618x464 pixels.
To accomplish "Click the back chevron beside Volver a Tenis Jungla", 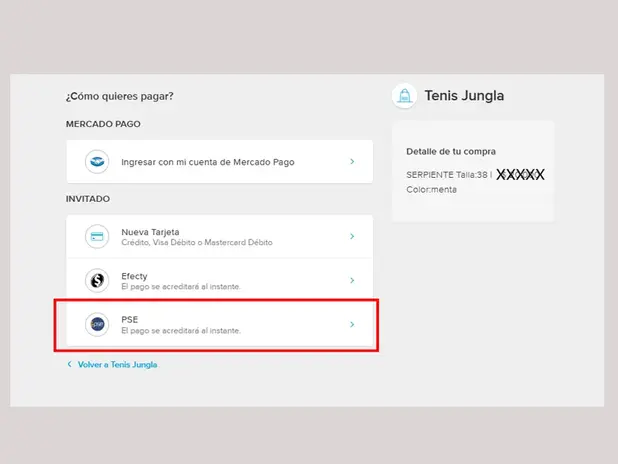I will pos(70,364).
